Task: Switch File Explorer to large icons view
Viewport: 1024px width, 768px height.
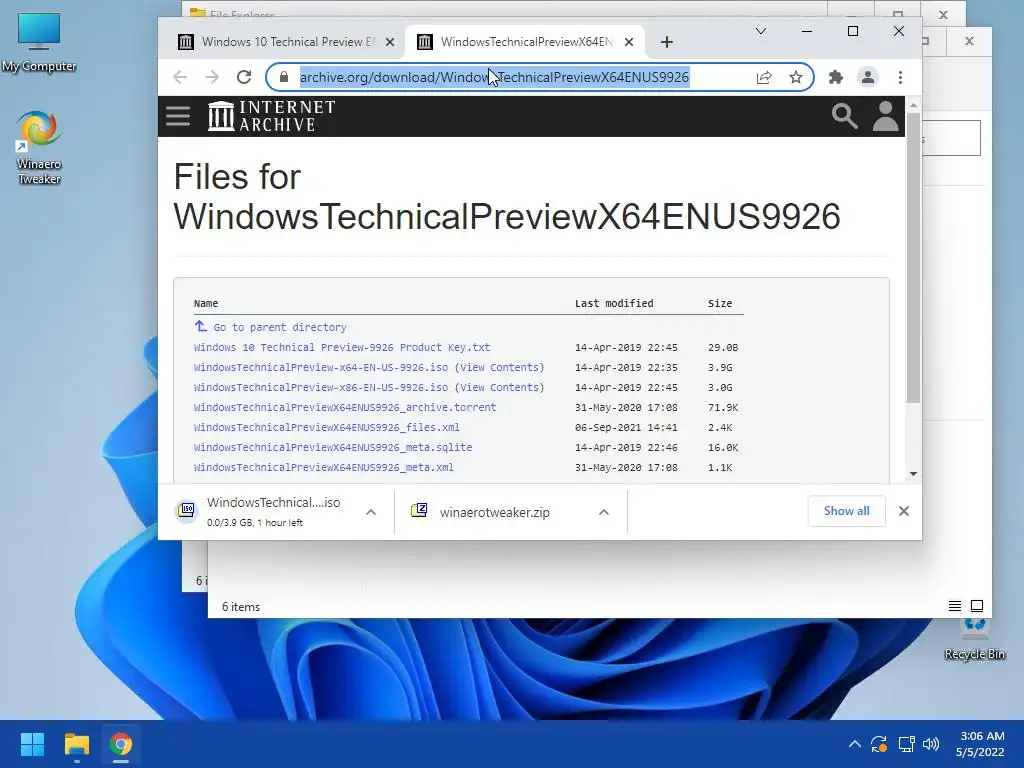Action: pos(977,606)
